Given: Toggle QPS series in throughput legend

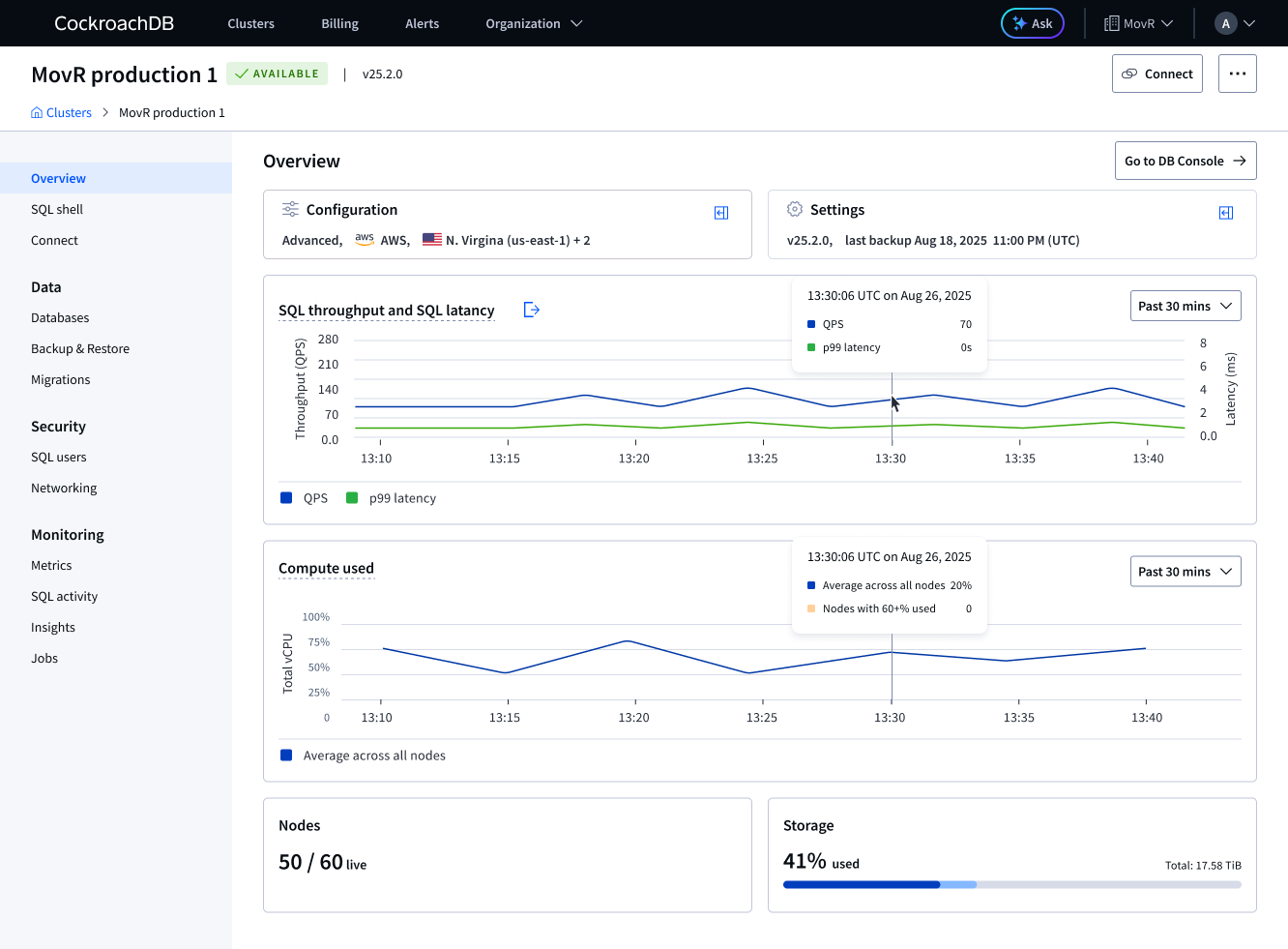Looking at the screenshot, I should tap(305, 498).
